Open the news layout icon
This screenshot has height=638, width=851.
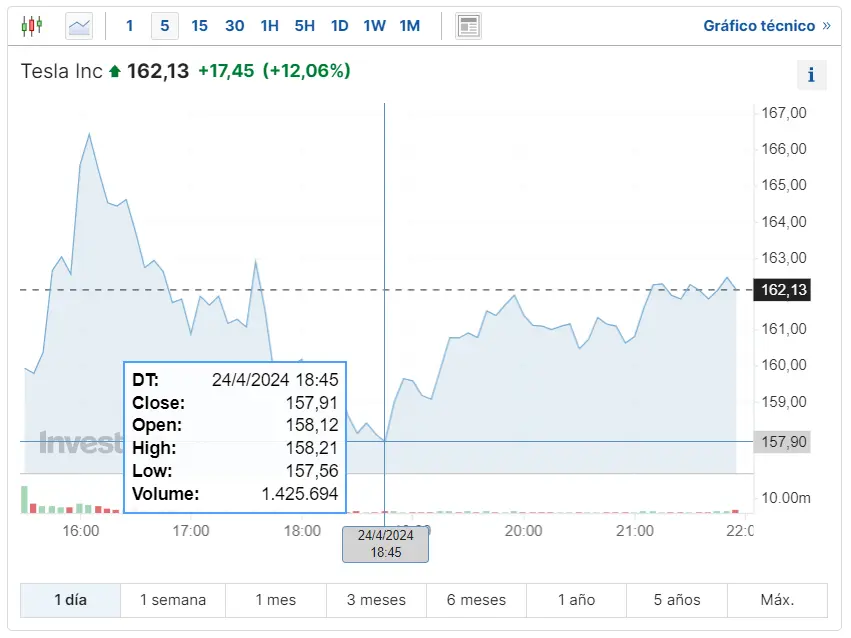[x=468, y=26]
